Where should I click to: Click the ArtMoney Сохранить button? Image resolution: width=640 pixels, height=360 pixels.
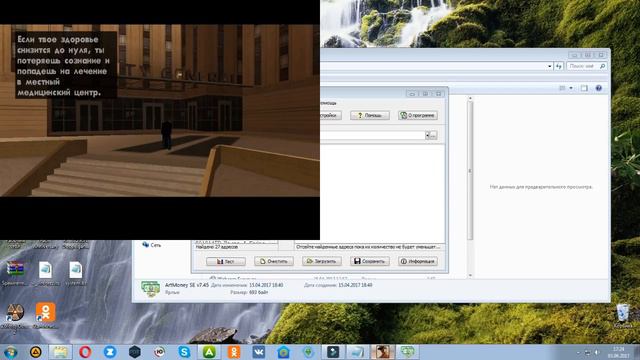pos(370,261)
